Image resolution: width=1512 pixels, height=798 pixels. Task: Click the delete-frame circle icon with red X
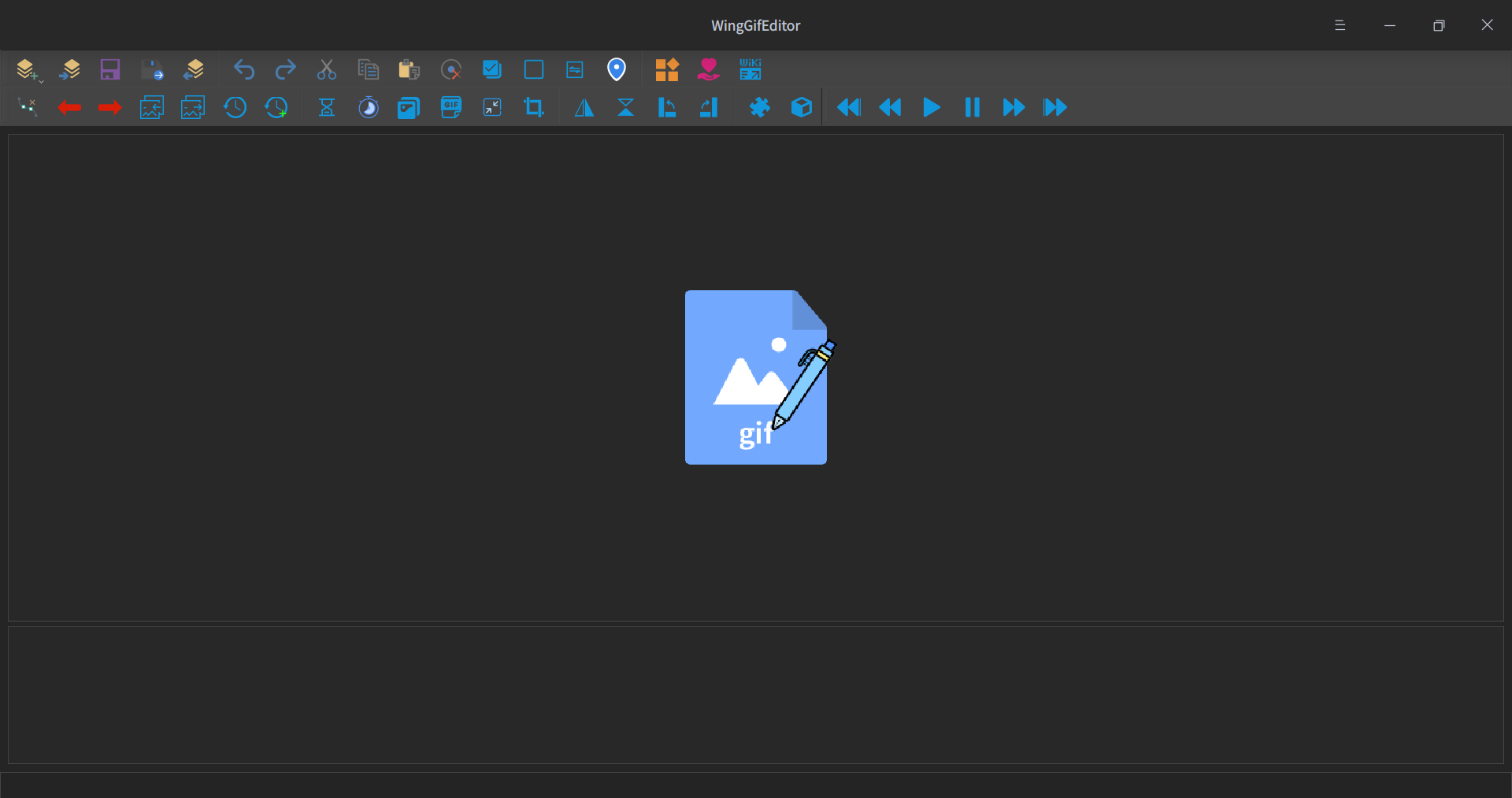pyautogui.click(x=451, y=70)
